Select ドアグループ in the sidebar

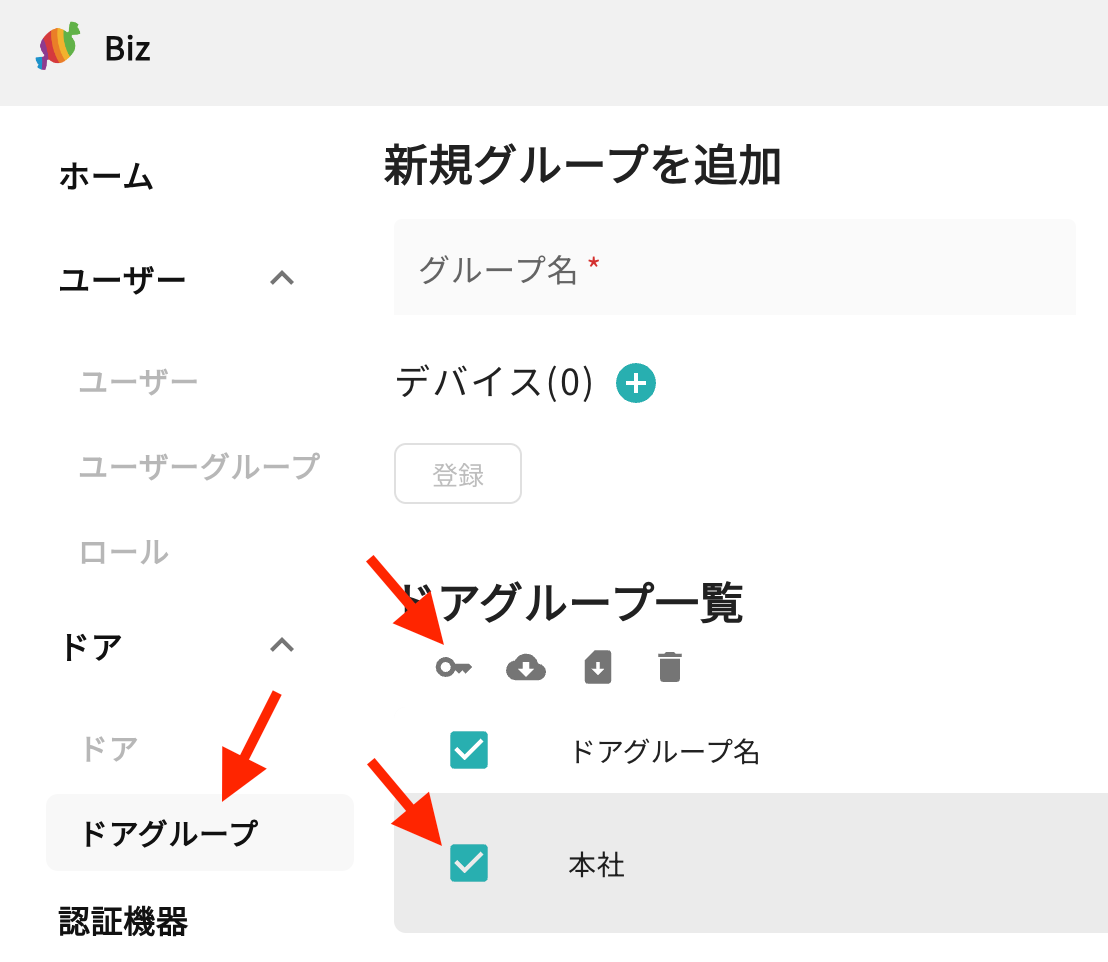pyautogui.click(x=200, y=833)
